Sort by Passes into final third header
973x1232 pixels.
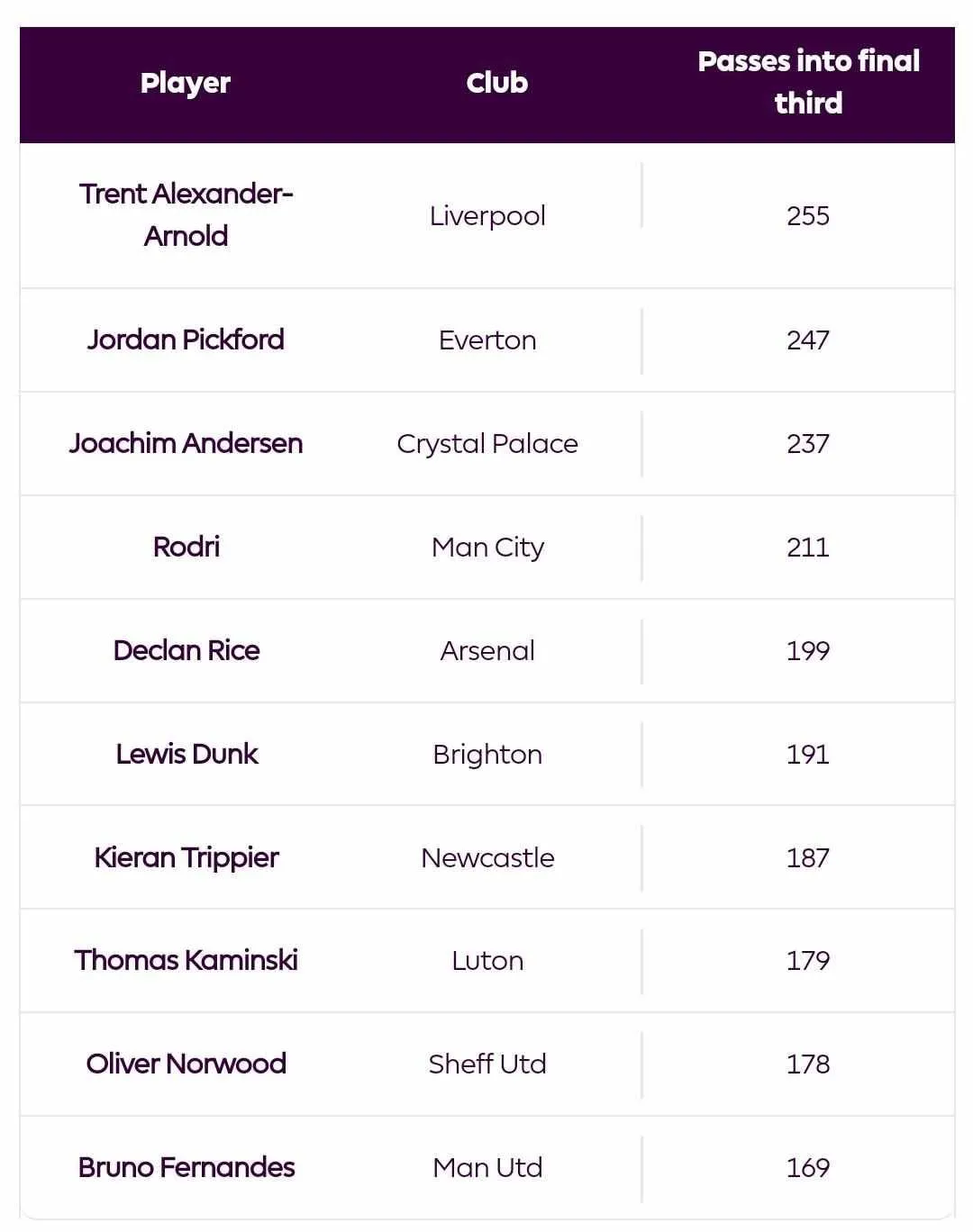pos(808,83)
